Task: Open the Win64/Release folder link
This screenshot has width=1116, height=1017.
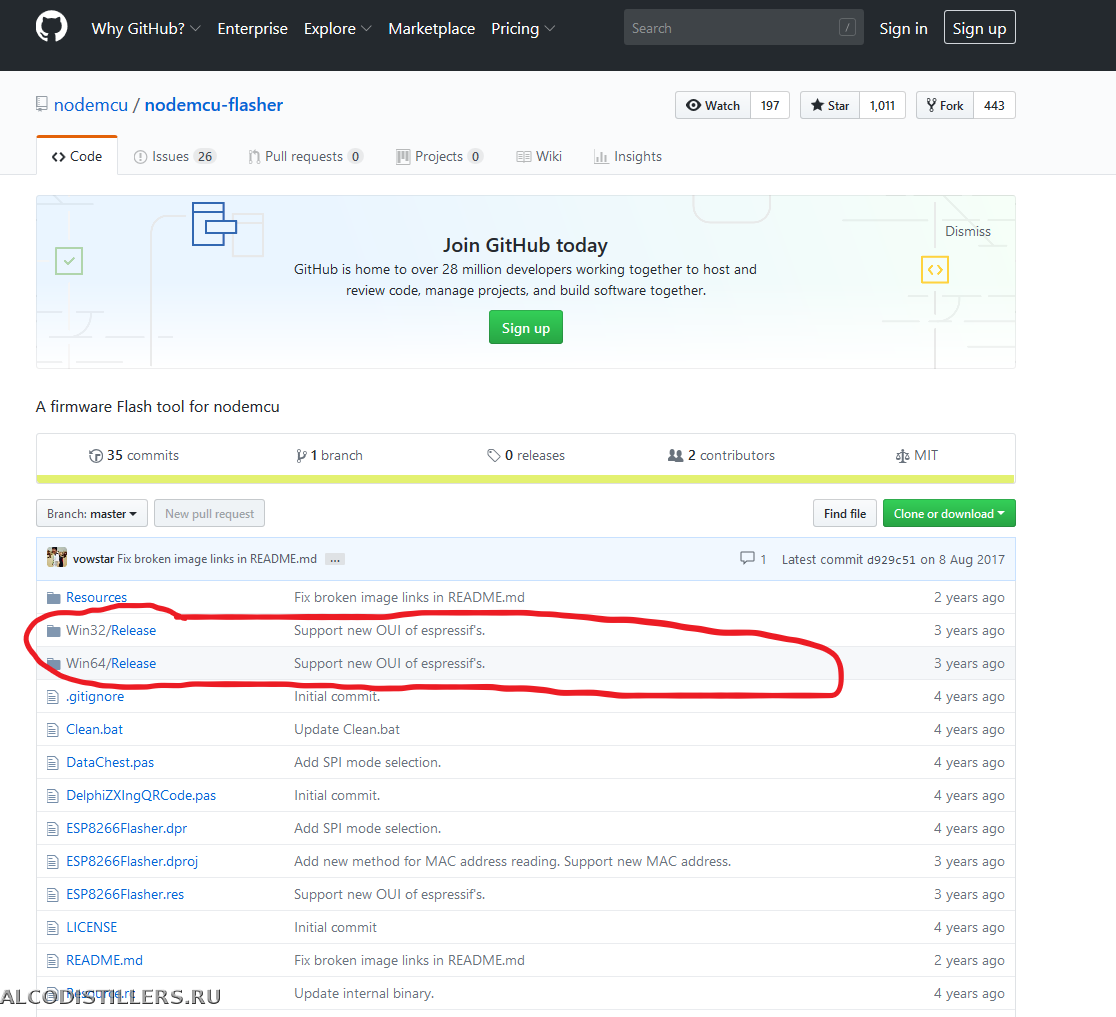Action: (111, 663)
